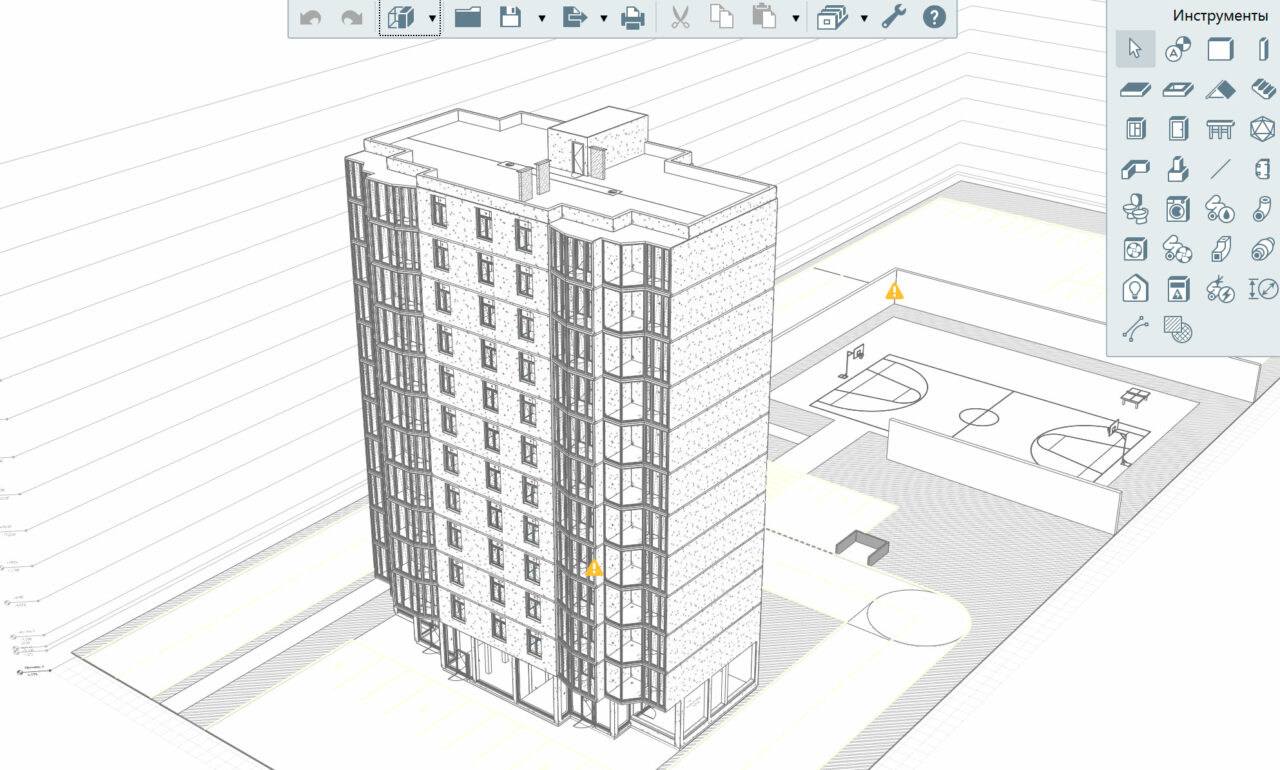Viewport: 1280px width, 770px height.
Task: Pick the Door tool
Action: coord(1178,129)
